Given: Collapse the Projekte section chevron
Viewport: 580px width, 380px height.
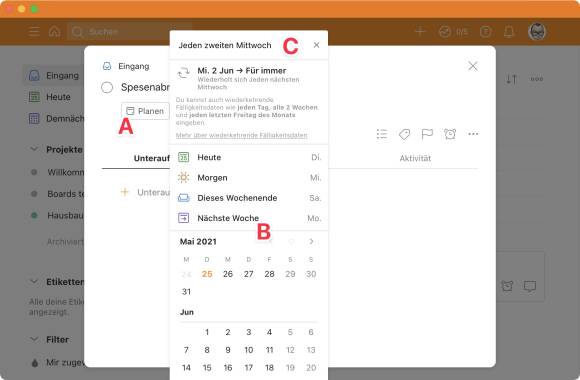Looking at the screenshot, I should click(34, 149).
